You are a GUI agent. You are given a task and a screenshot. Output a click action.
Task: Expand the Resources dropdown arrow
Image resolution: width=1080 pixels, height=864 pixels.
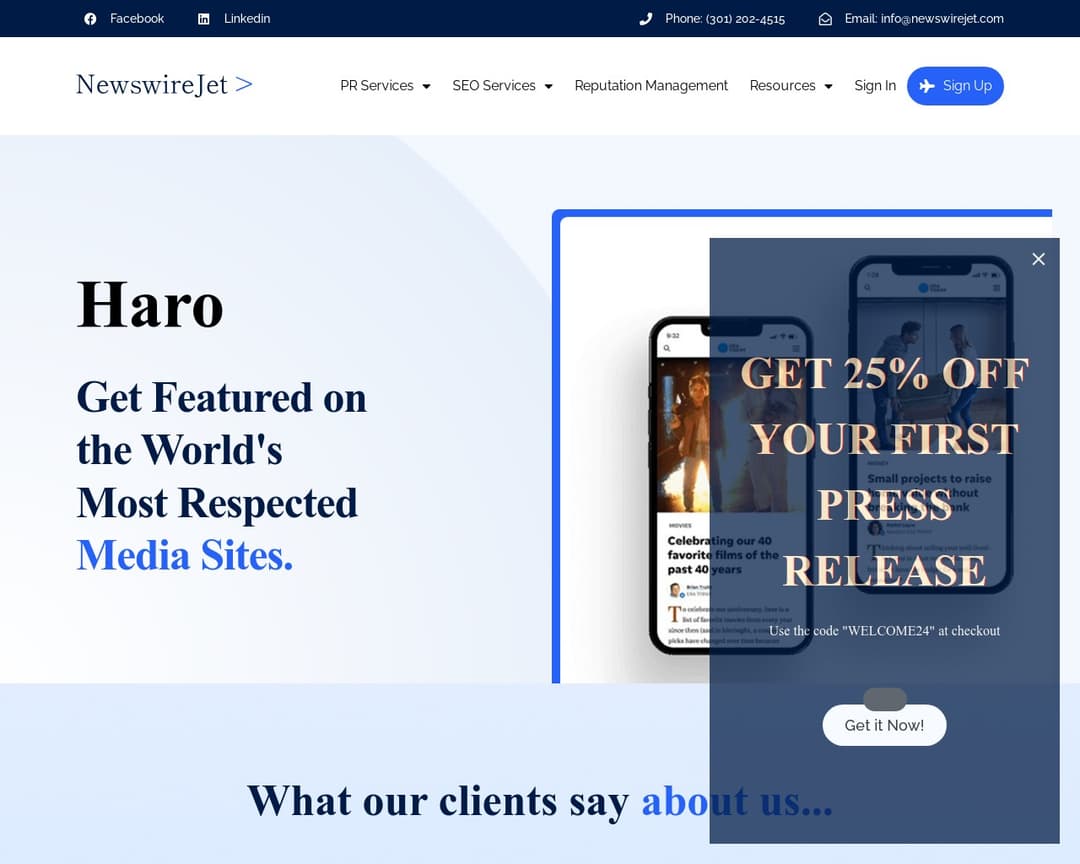pos(828,87)
